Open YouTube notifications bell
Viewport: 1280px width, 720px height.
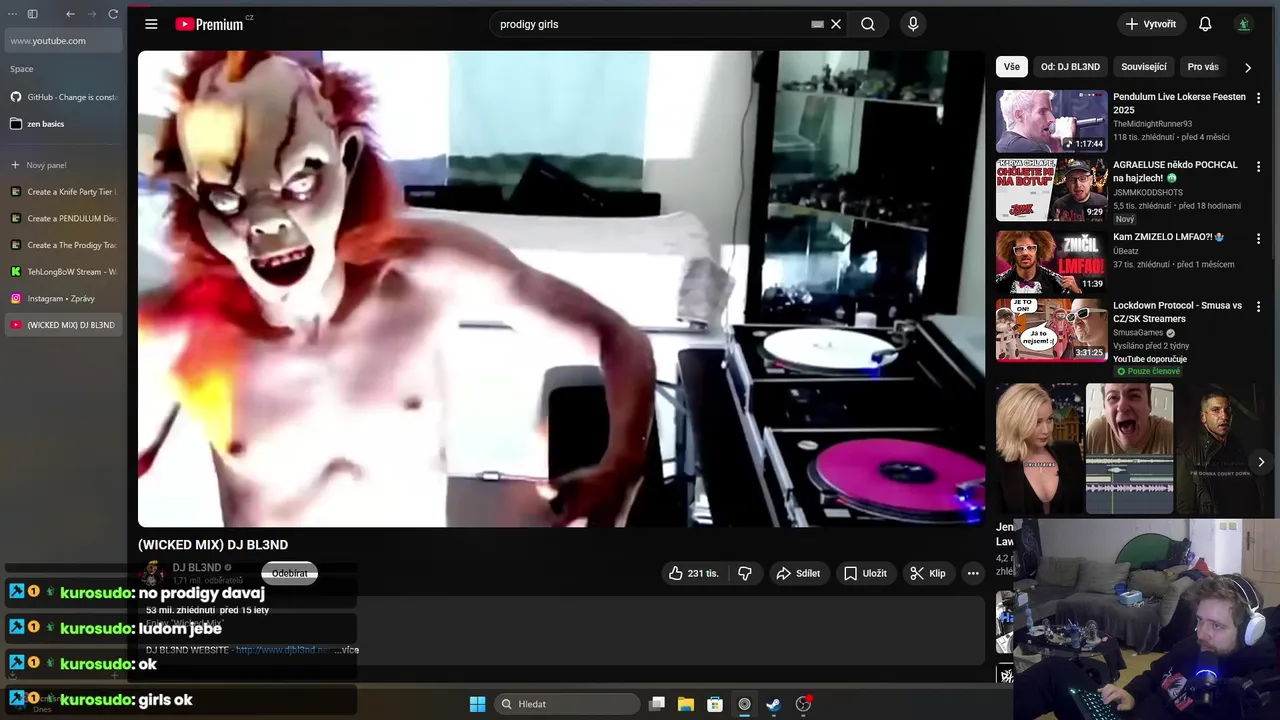coord(1205,24)
